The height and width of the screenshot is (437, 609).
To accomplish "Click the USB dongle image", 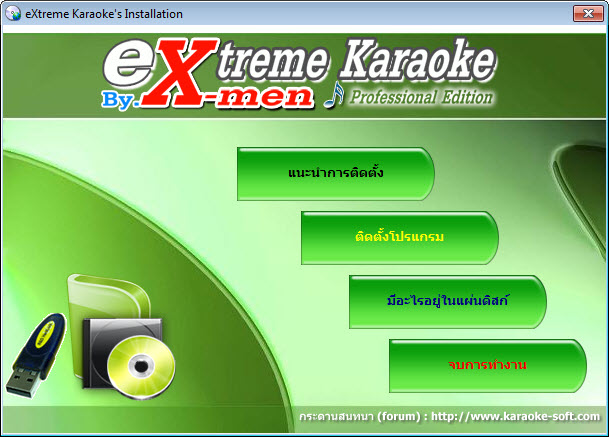I will [35, 356].
